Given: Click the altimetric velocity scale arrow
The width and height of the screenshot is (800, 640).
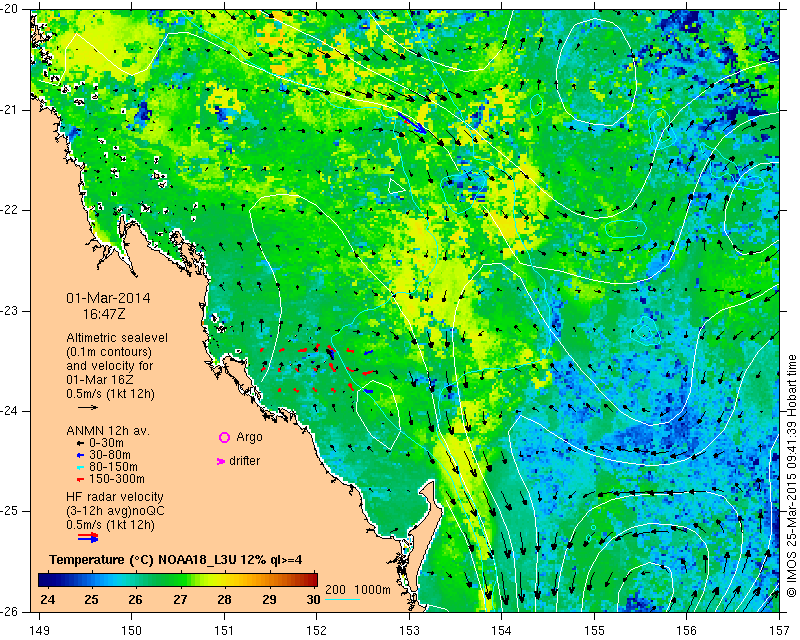Looking at the screenshot, I should (87, 407).
